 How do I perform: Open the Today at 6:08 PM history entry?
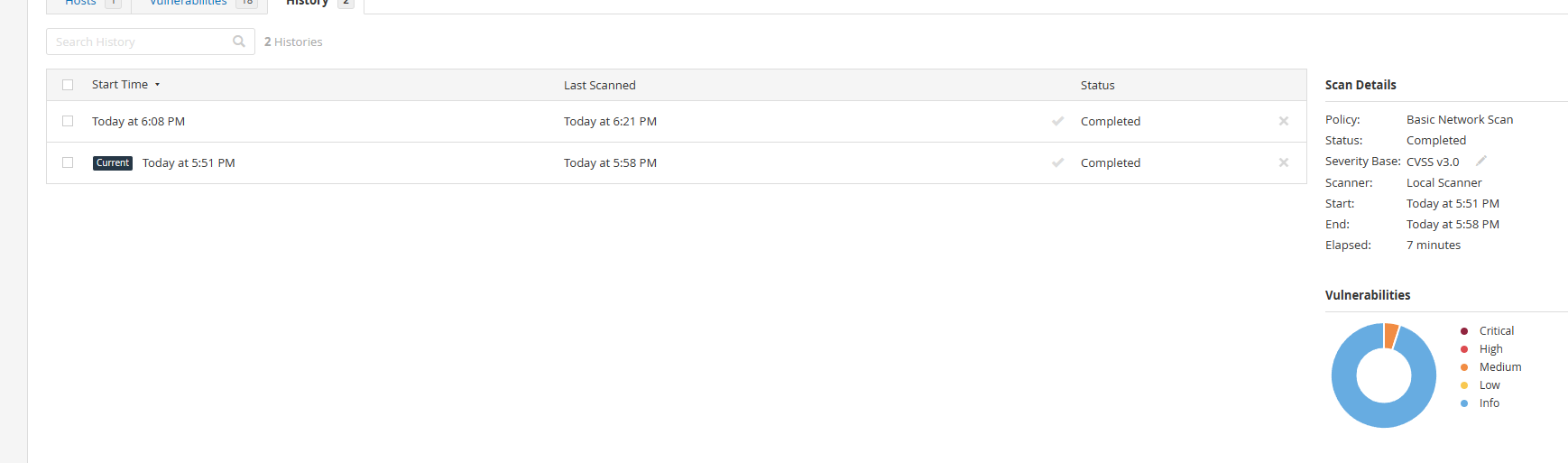[x=138, y=121]
